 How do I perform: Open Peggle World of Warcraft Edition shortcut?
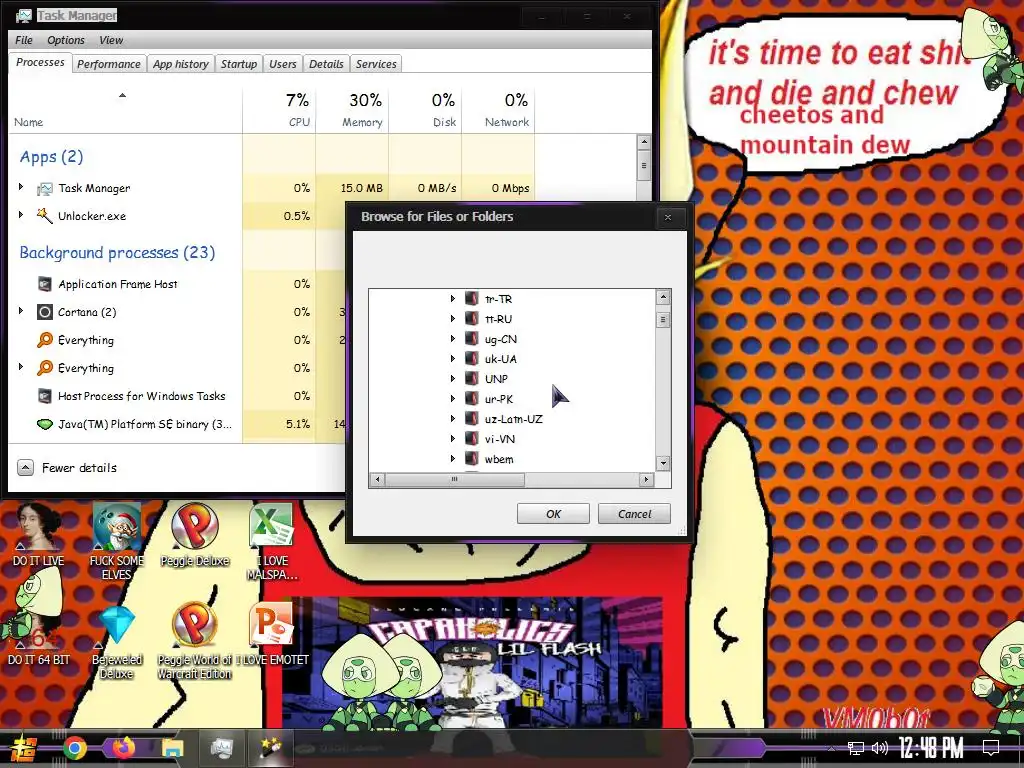(195, 641)
